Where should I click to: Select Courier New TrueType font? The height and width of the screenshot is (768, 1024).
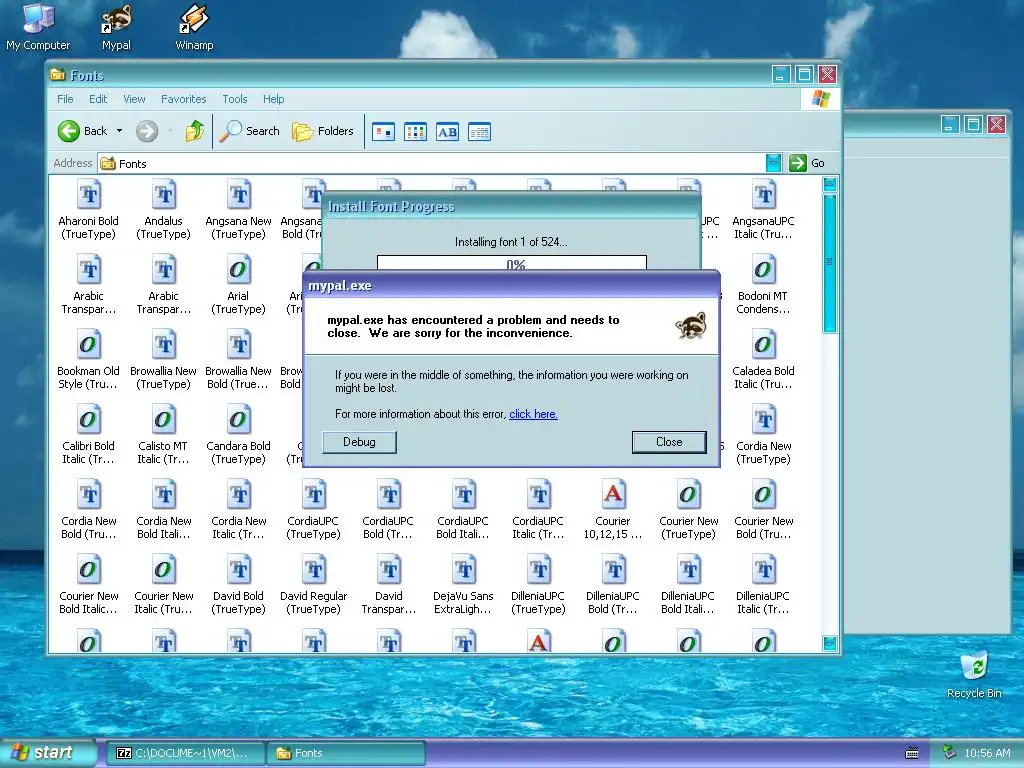(688, 511)
